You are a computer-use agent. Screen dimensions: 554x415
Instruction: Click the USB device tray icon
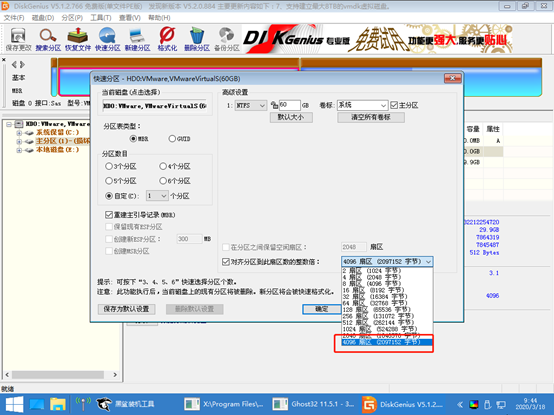click(x=487, y=404)
